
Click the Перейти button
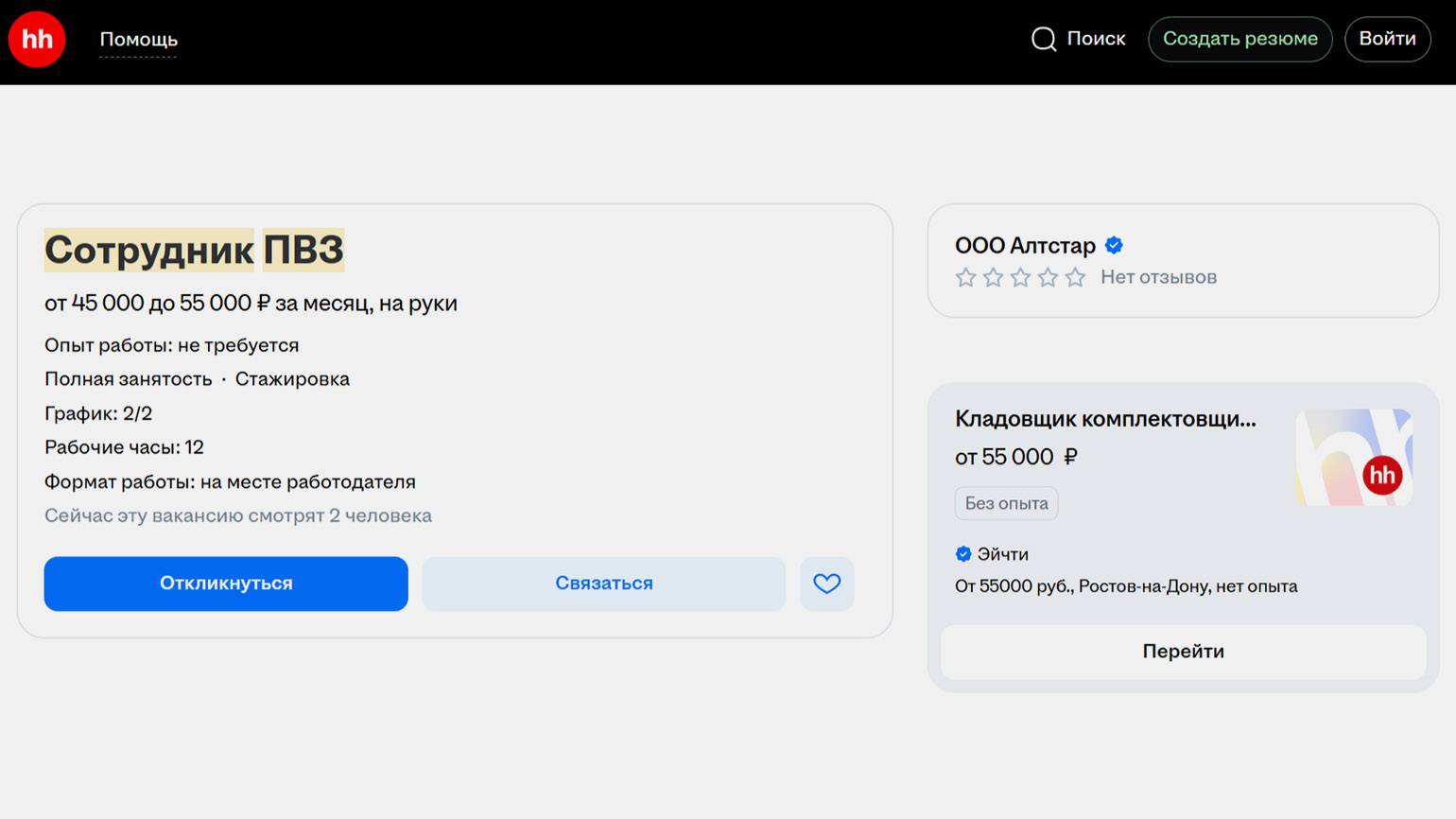click(1183, 652)
